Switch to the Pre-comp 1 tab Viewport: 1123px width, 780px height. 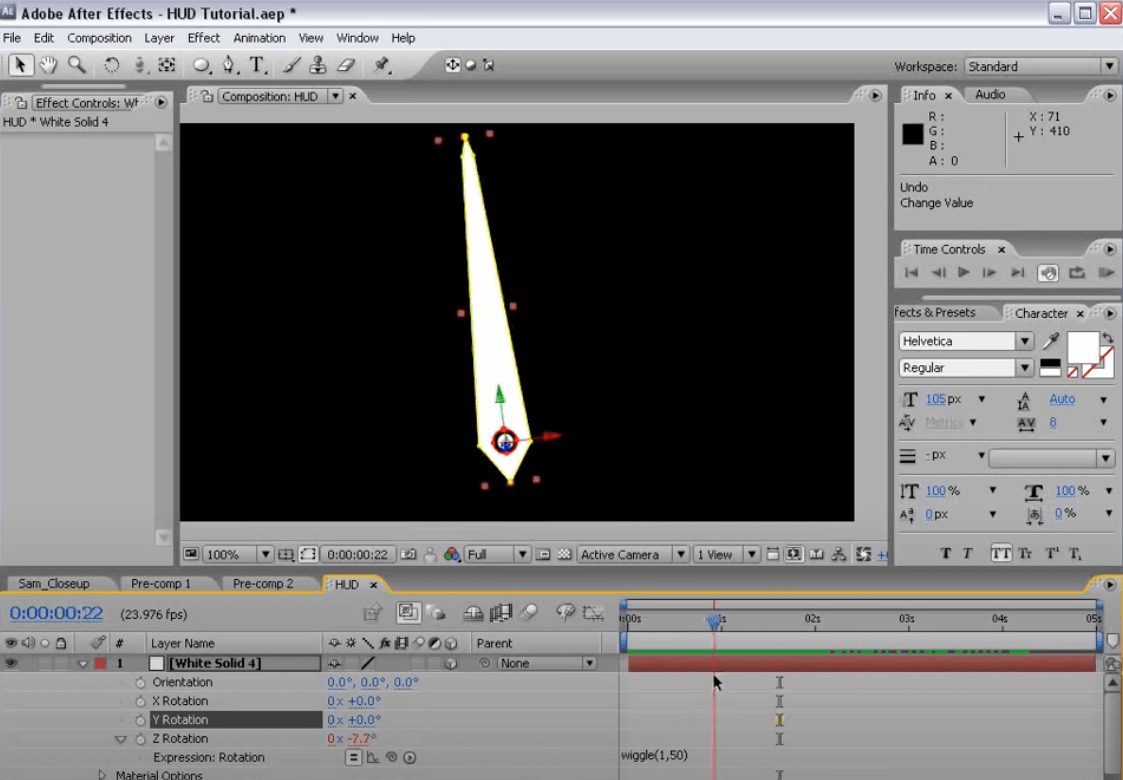(160, 584)
